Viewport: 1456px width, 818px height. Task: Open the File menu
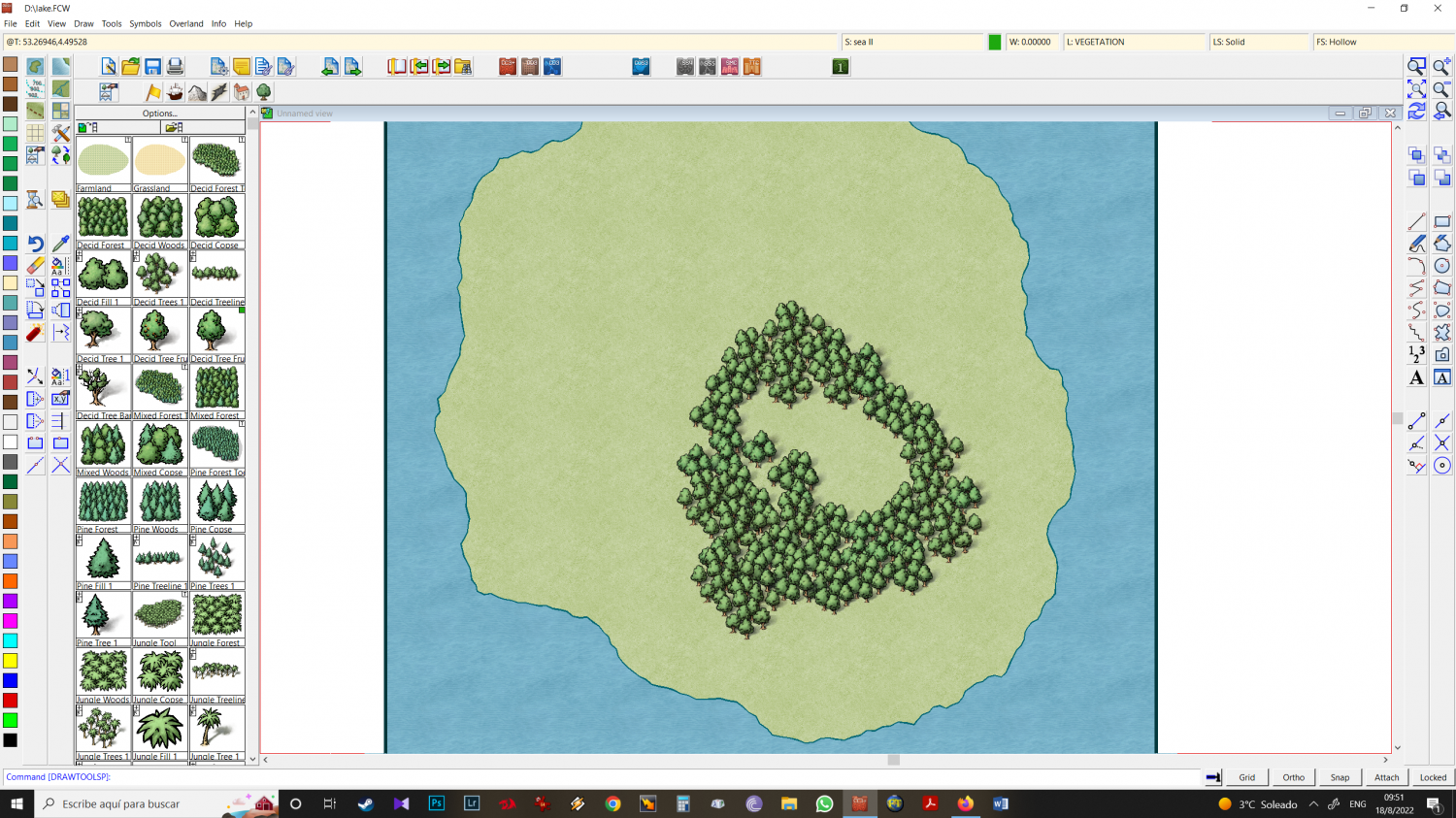click(x=11, y=23)
